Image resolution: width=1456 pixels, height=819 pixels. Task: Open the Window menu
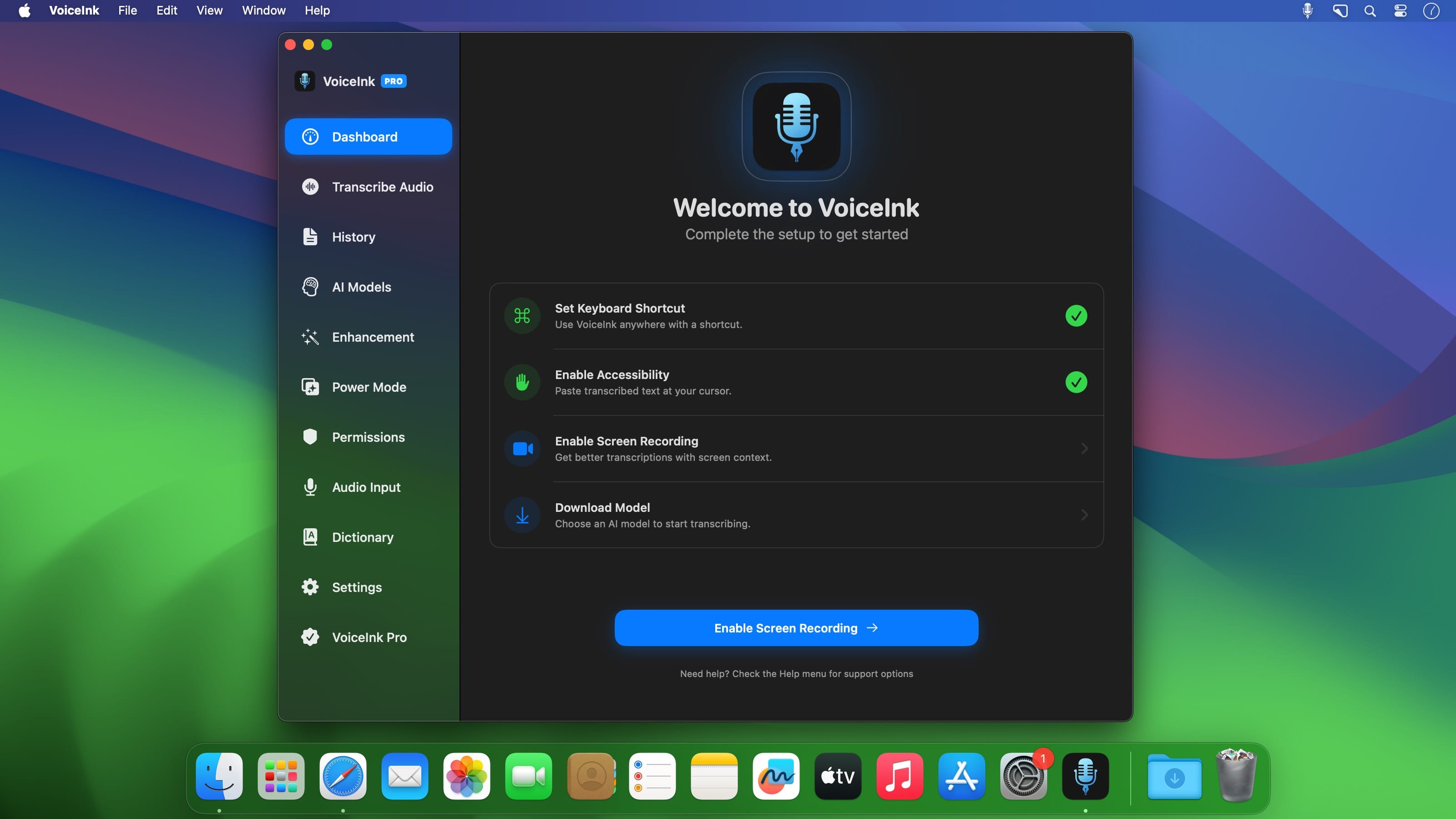point(263,11)
